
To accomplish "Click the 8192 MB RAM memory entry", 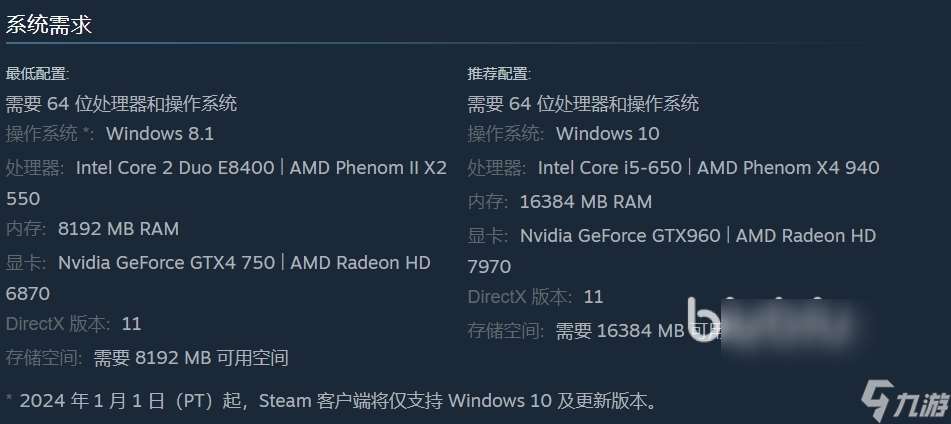I will [x=118, y=229].
